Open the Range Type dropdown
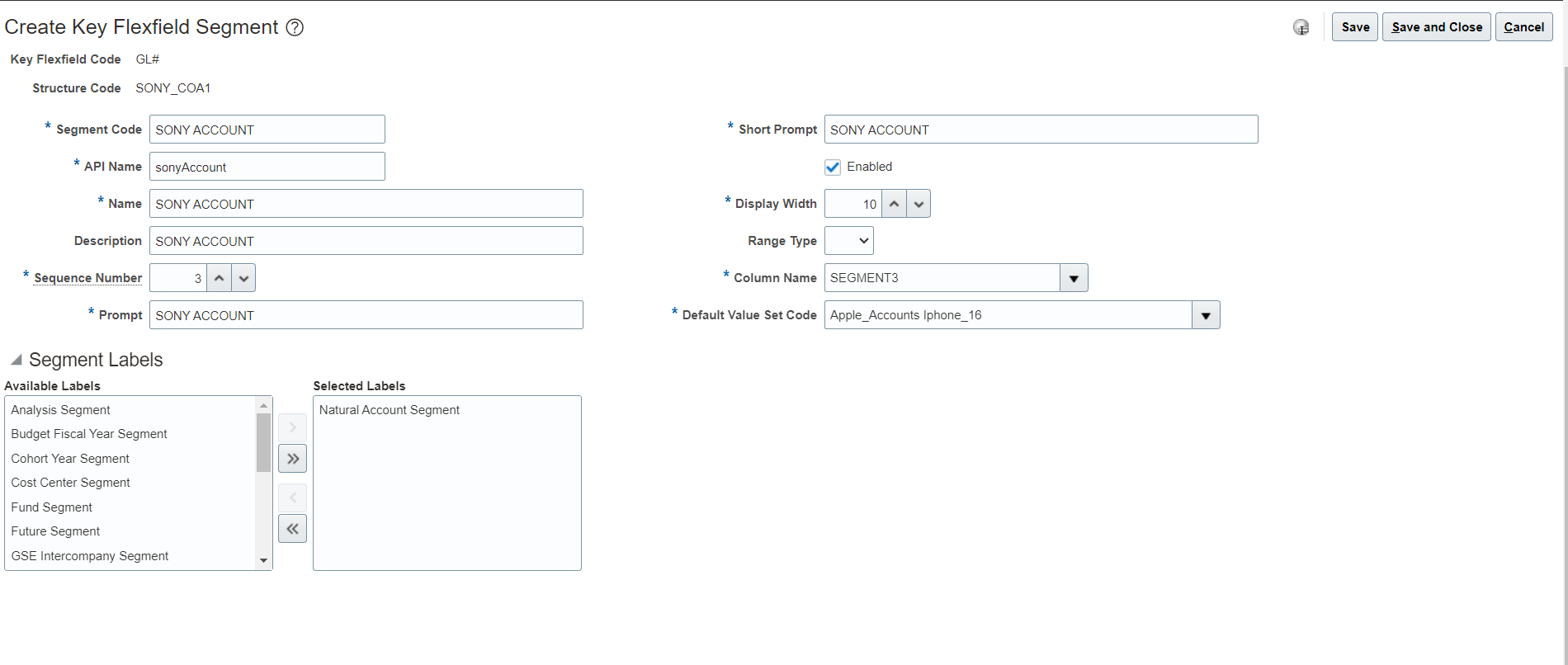Screen dimensions: 1568x665 click(x=848, y=241)
